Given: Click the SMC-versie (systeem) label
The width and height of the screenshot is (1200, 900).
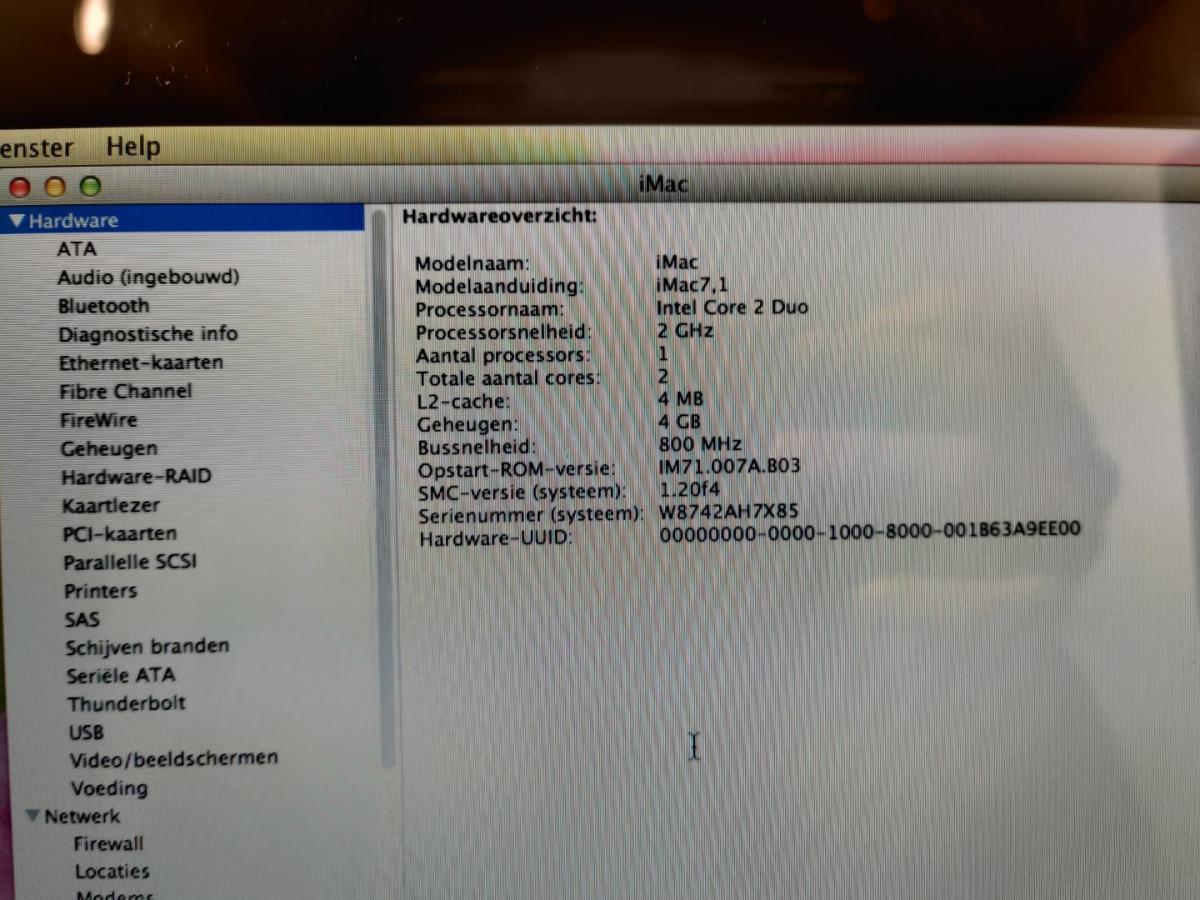Looking at the screenshot, I should pyautogui.click(x=522, y=492).
